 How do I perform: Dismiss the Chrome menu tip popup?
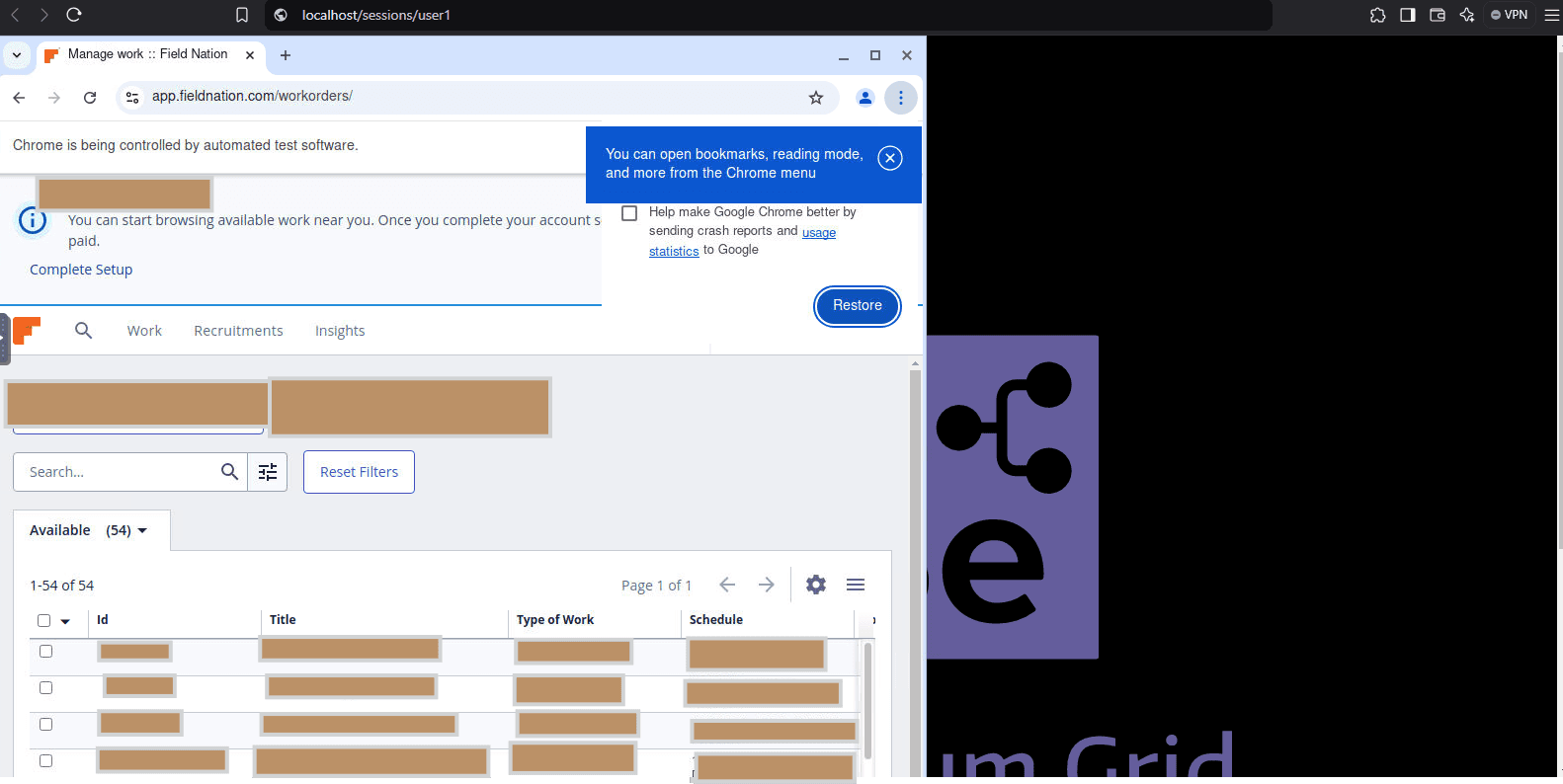tap(890, 158)
